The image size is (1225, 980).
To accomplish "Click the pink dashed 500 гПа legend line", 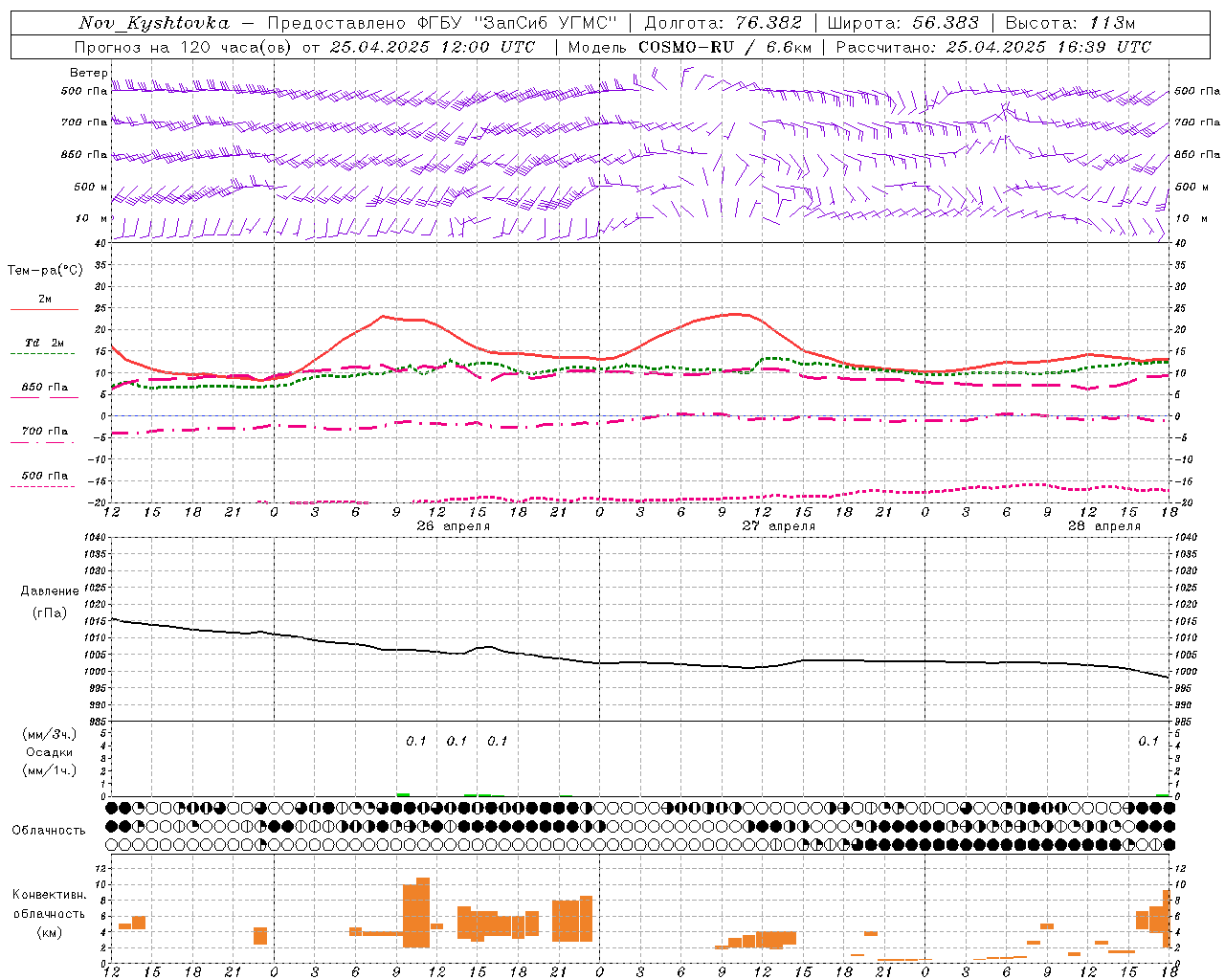I will (42, 486).
